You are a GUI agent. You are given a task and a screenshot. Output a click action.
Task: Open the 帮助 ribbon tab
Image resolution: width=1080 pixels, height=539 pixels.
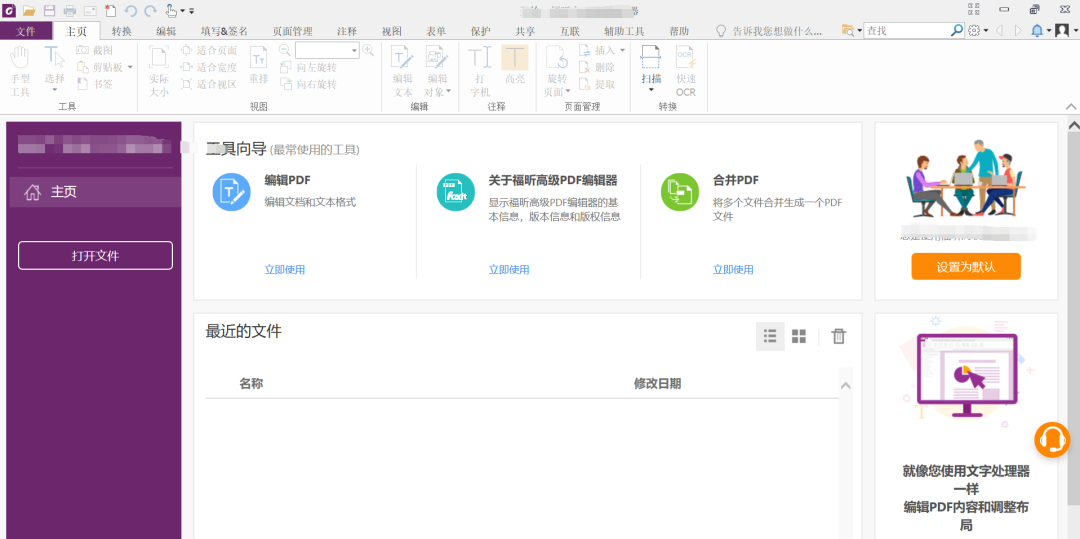[x=678, y=31]
